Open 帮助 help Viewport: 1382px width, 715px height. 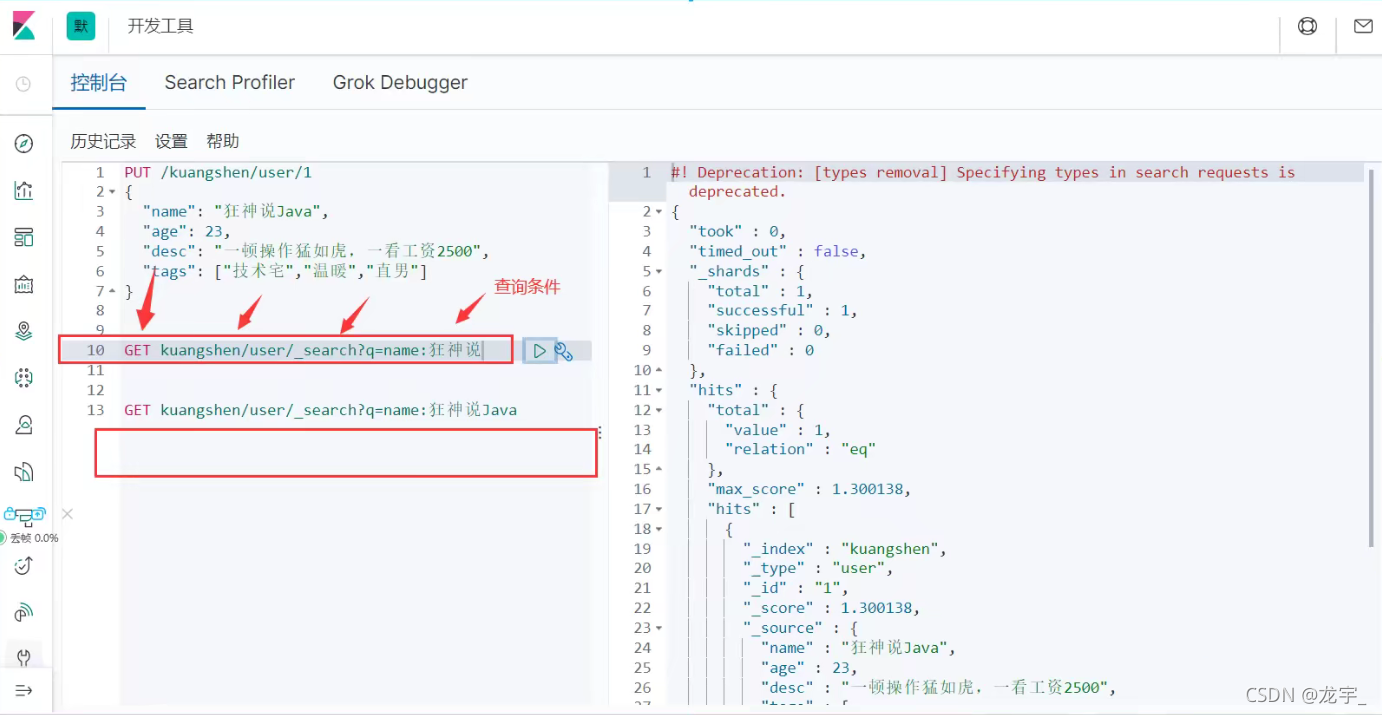223,141
